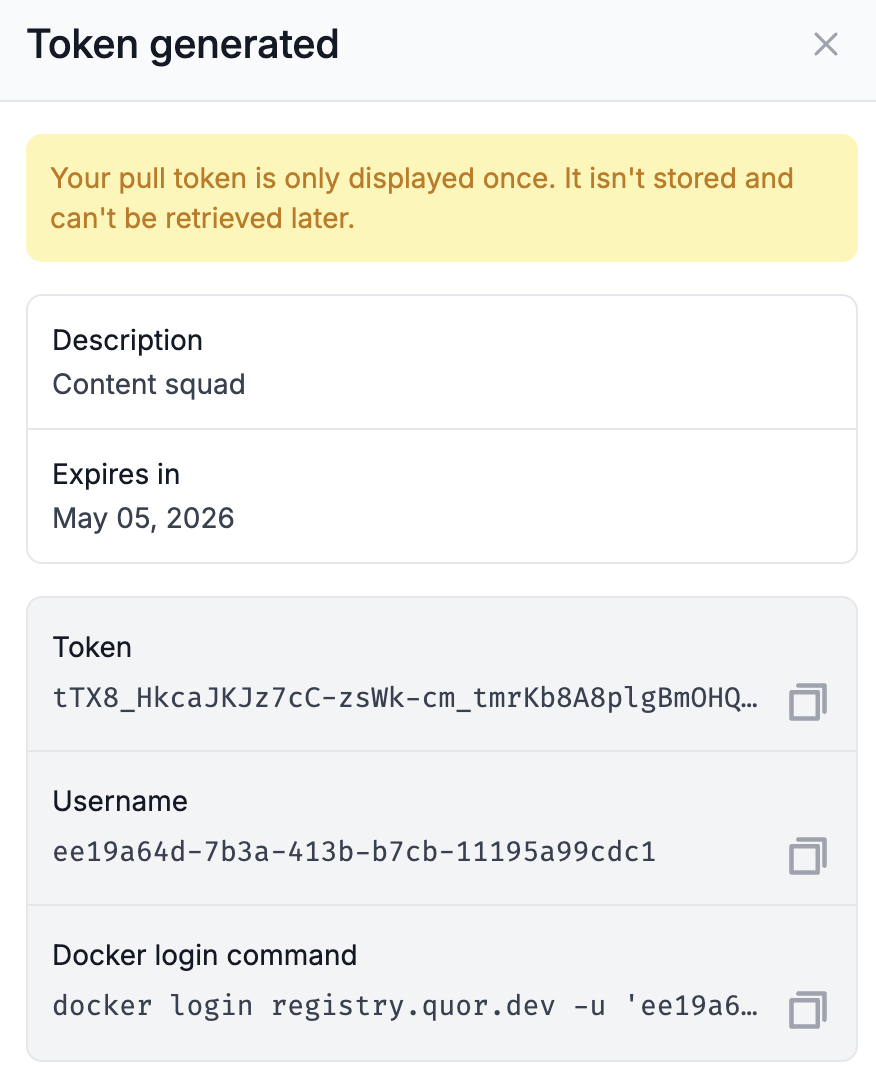Click the Token section heading

pos(92,648)
